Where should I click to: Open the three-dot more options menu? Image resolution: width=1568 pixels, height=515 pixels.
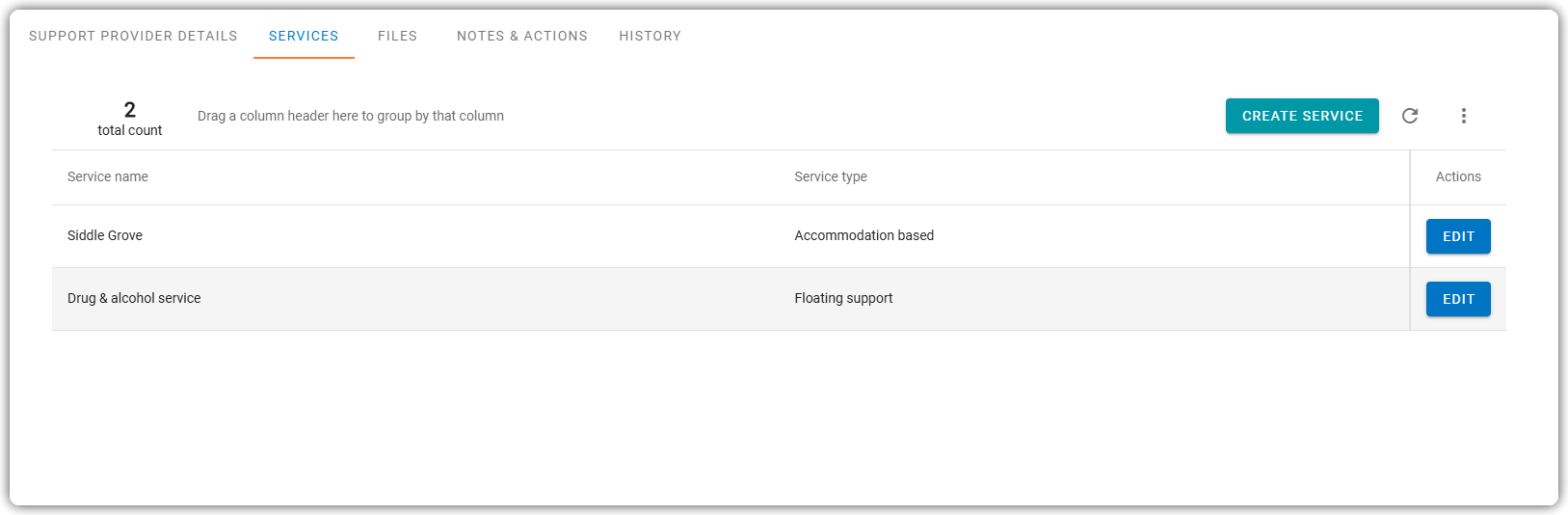point(1463,116)
